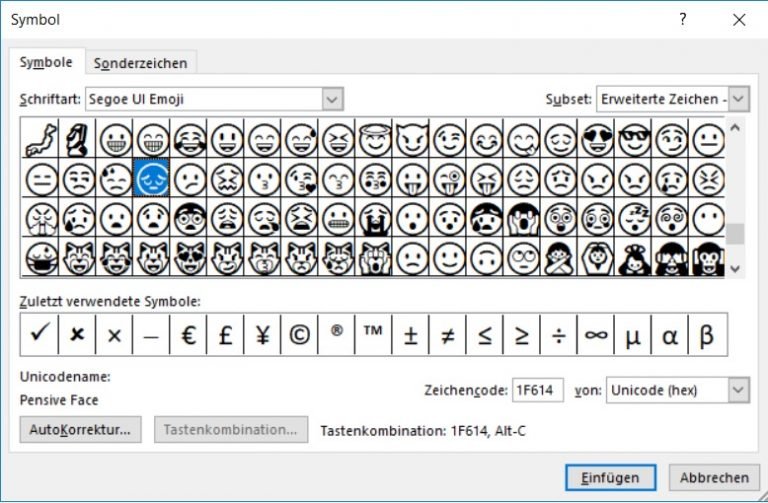Select the smirking face emoji

coord(672,139)
